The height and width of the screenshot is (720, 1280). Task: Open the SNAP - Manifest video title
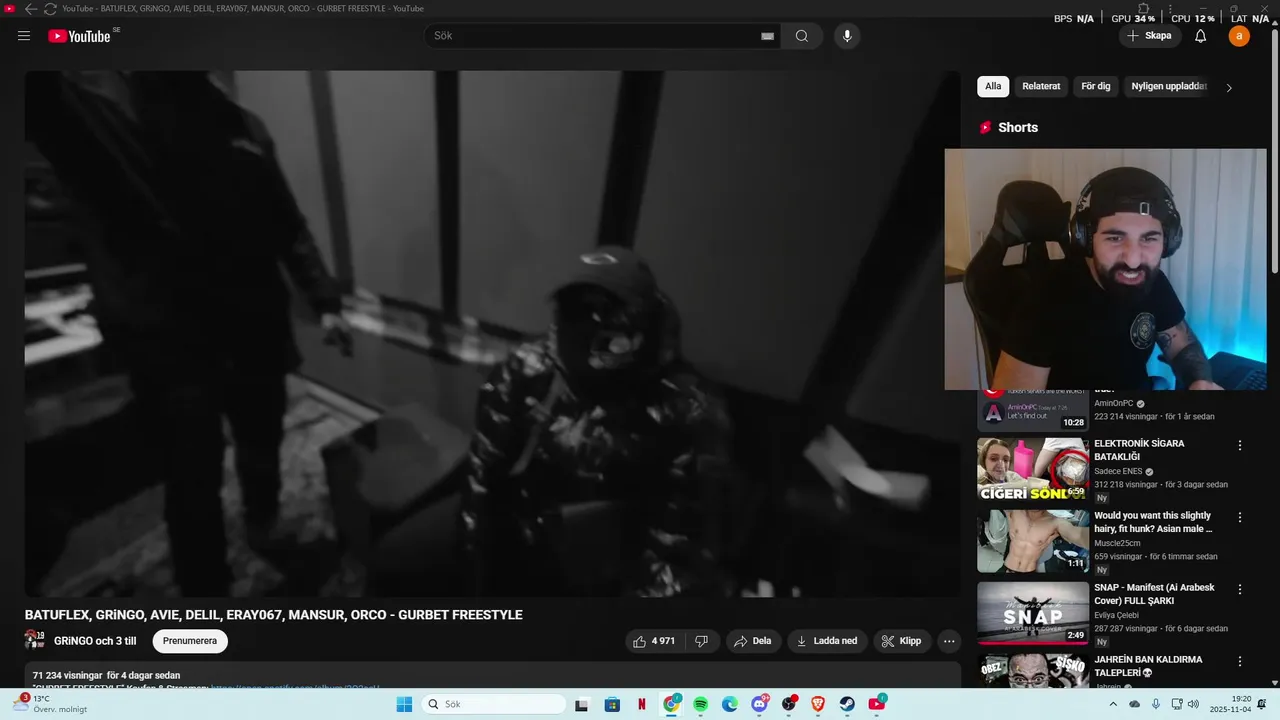(x=1154, y=594)
